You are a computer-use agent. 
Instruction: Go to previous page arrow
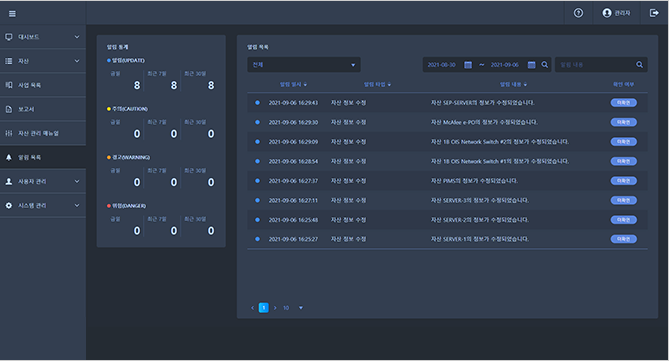[253, 308]
